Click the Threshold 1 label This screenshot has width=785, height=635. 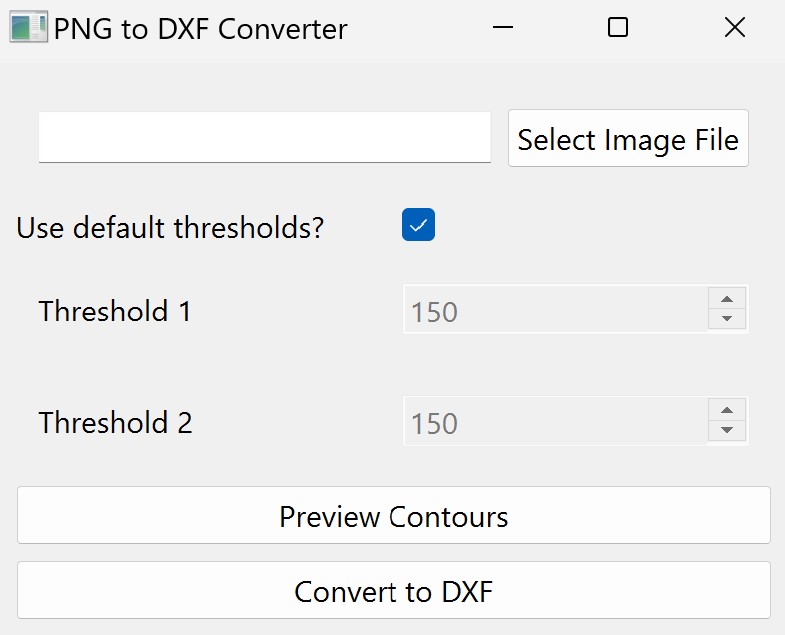click(x=115, y=311)
